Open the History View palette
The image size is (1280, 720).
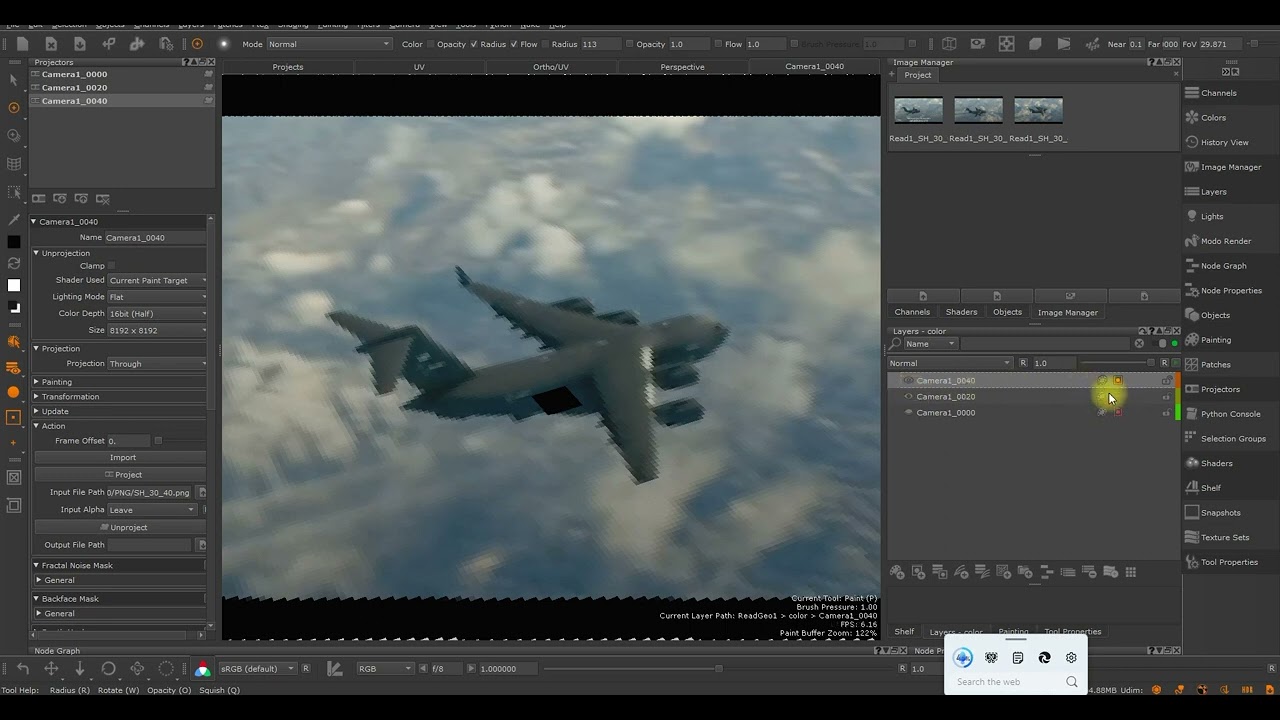coord(1224,142)
